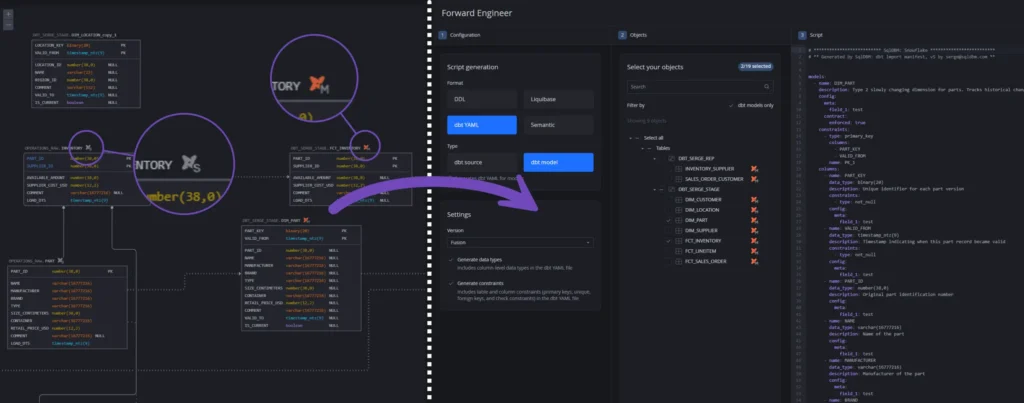Click dbt model icon beside DIM_PART row

[754, 220]
